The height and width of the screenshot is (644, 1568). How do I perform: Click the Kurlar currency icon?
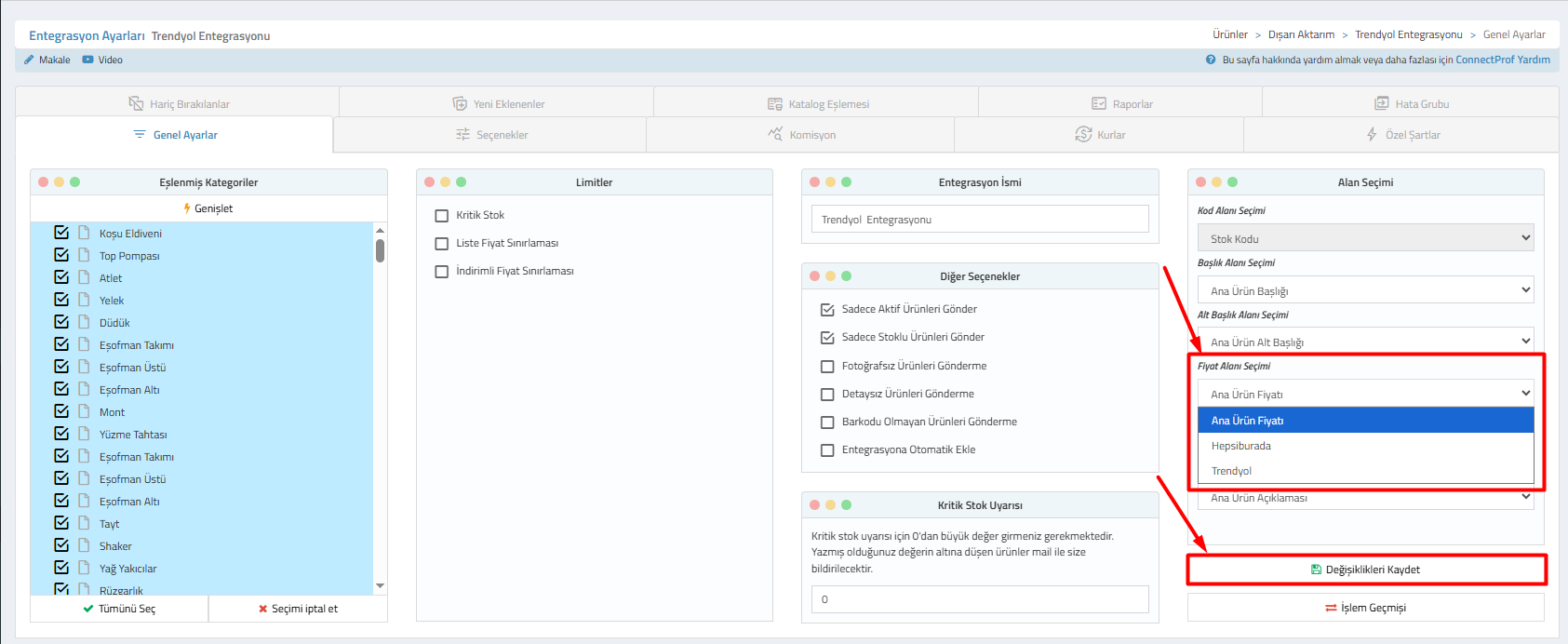coord(1083,134)
